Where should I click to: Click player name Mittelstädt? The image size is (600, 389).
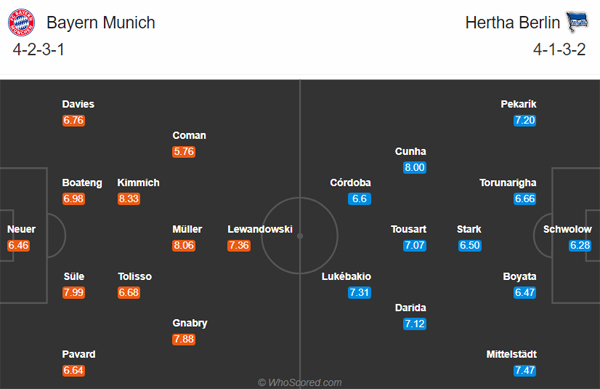(x=511, y=354)
